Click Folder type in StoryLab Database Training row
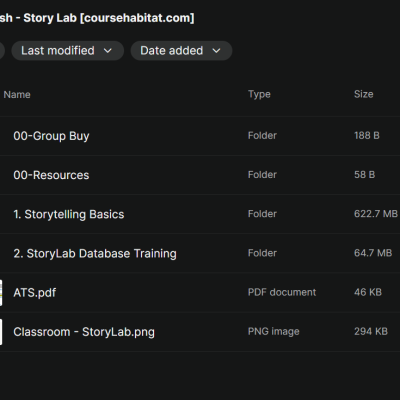Viewport: 400px width, 400px height. [262, 253]
